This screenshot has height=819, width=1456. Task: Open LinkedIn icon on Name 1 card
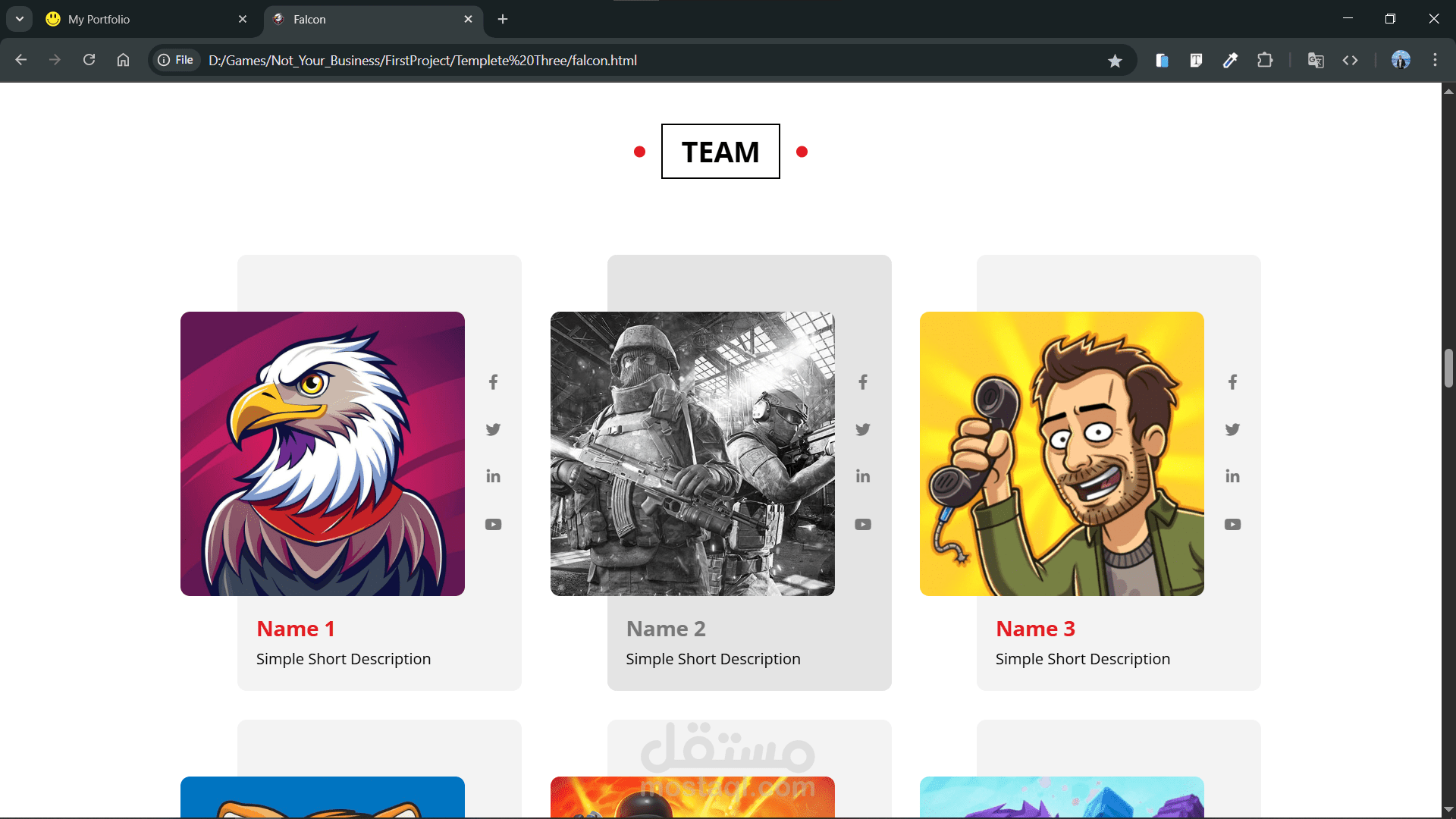point(493,476)
